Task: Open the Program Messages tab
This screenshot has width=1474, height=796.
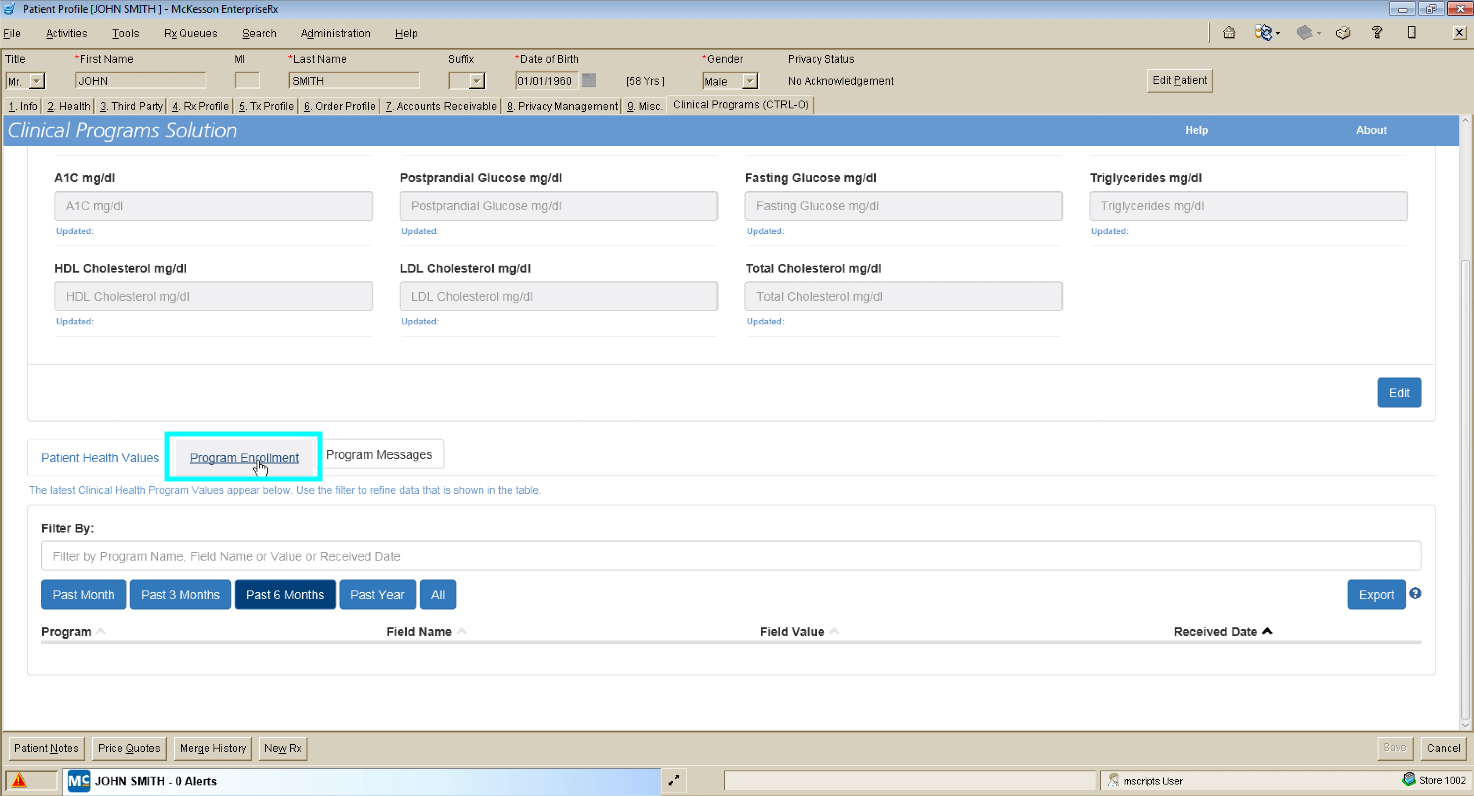Action: 379,454
